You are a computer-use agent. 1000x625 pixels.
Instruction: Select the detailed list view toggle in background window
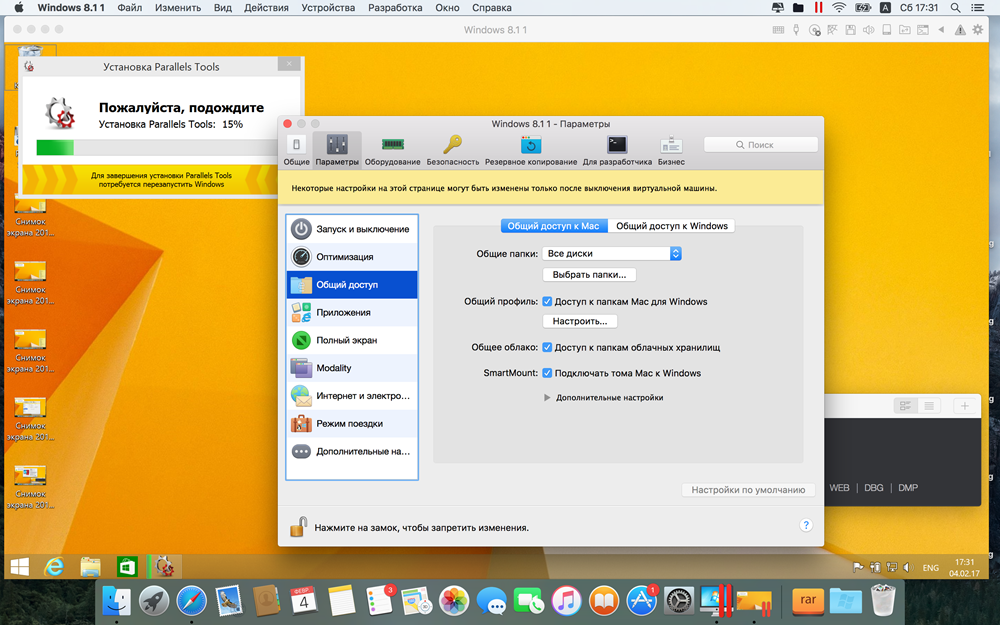click(x=905, y=406)
